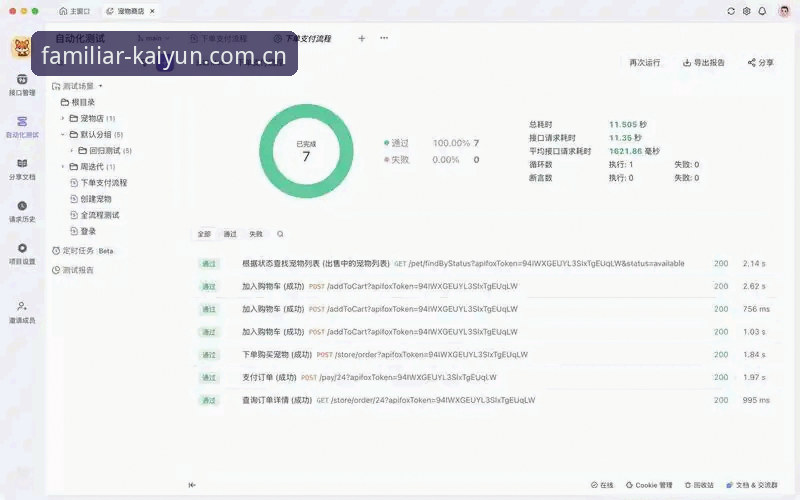
Task: Open the 创建宠物 test scenario
Action: (x=91, y=199)
